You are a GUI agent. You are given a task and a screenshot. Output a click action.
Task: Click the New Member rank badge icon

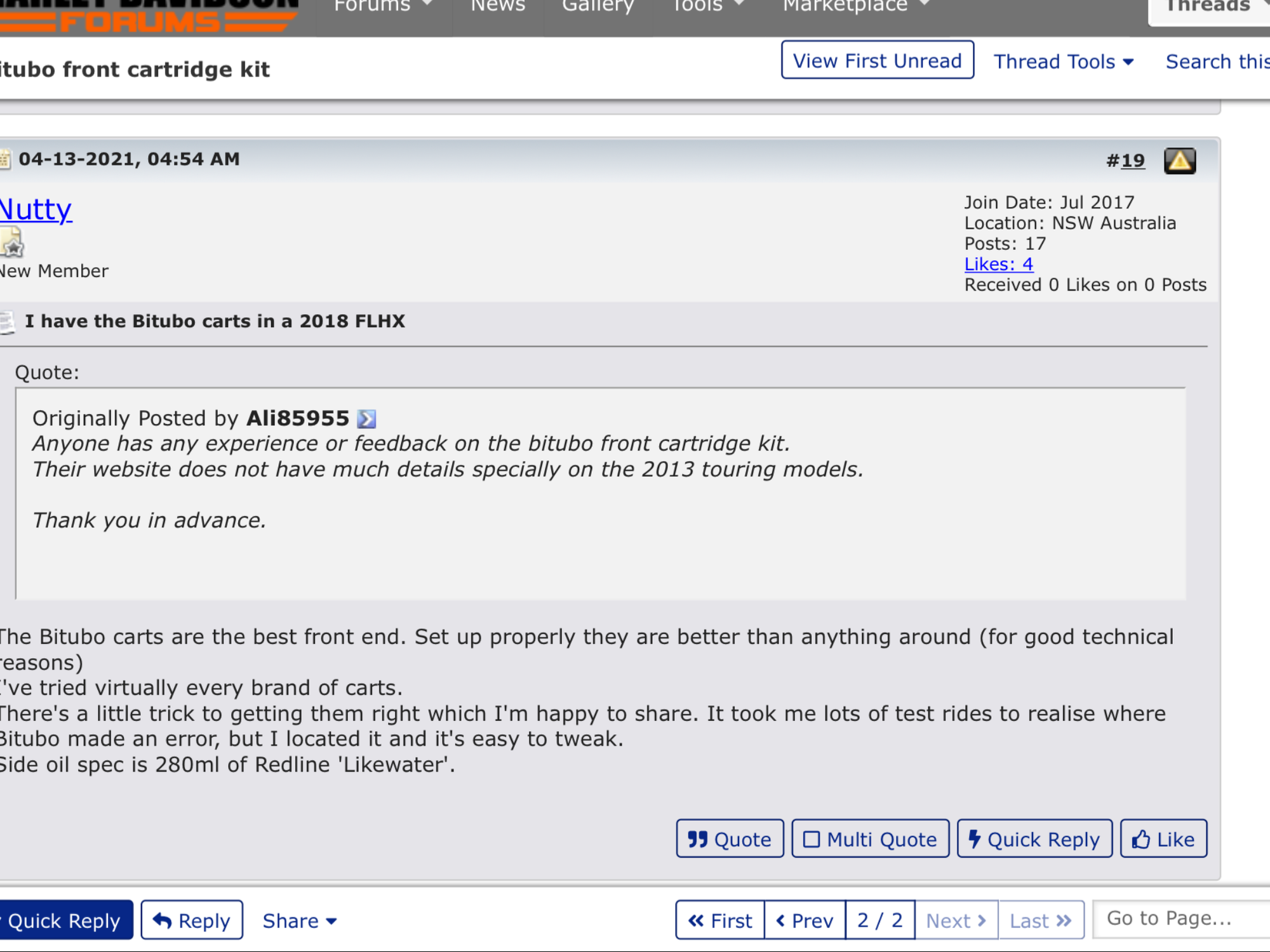point(12,243)
